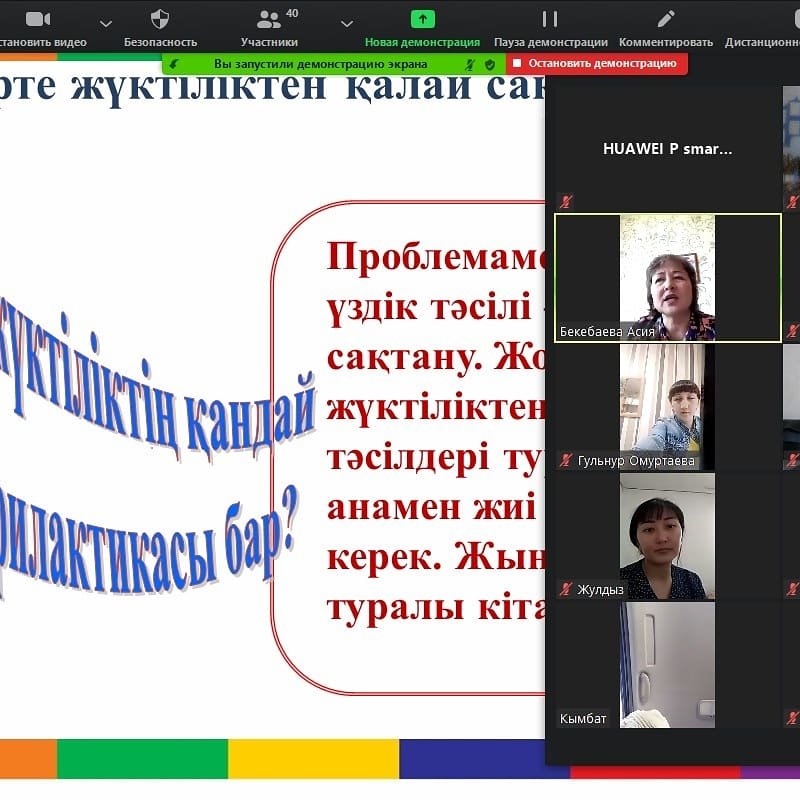The height and width of the screenshot is (800, 800).
Task: Click the green sharing status bar text
Action: click(x=320, y=64)
